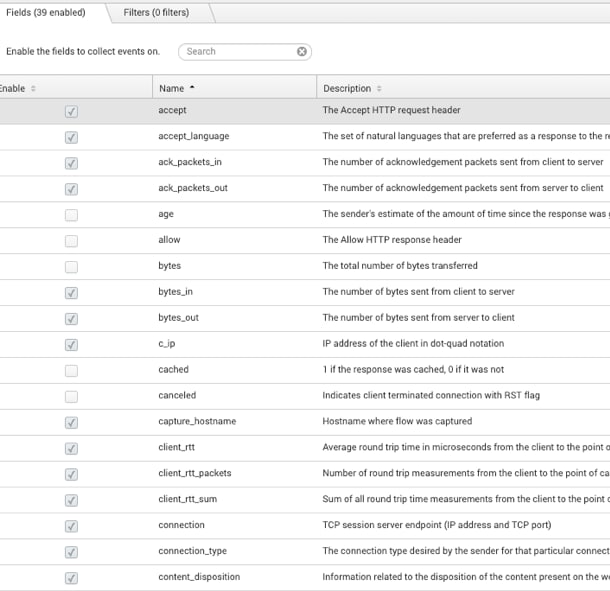Disable the connection_type checkbox
The image size is (610, 591).
pos(71,552)
